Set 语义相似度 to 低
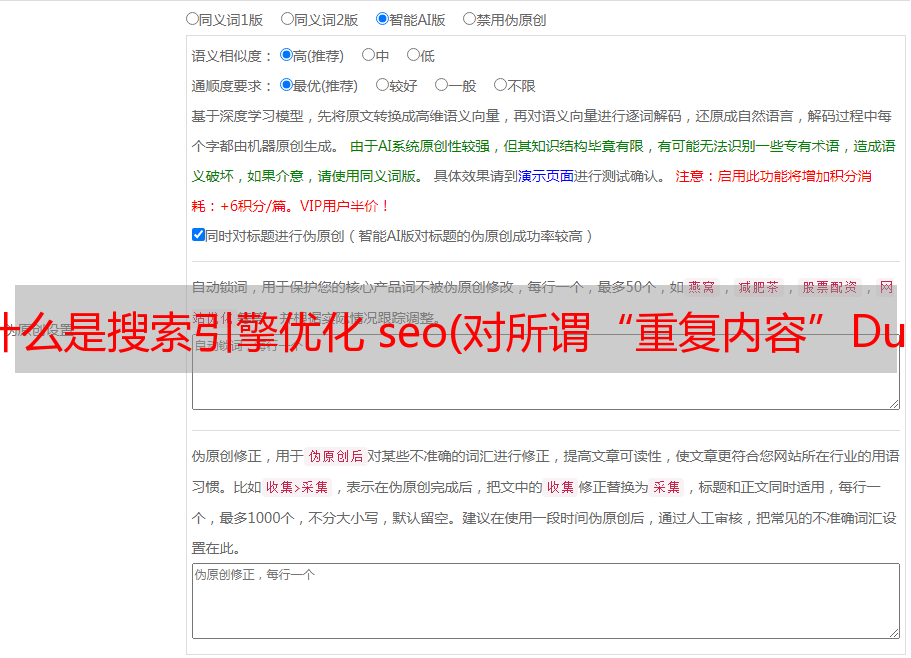Image resolution: width=911 pixels, height=658 pixels. tap(413, 55)
